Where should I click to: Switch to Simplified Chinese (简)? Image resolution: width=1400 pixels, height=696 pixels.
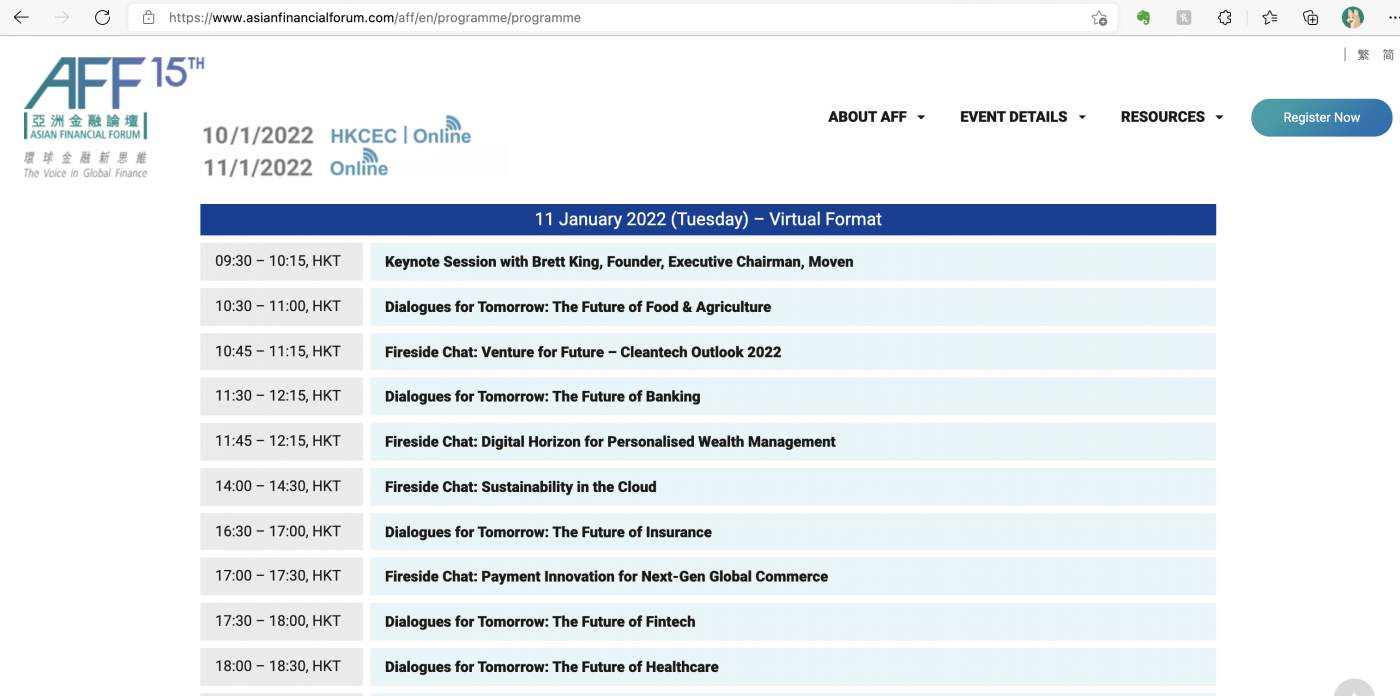click(1388, 55)
